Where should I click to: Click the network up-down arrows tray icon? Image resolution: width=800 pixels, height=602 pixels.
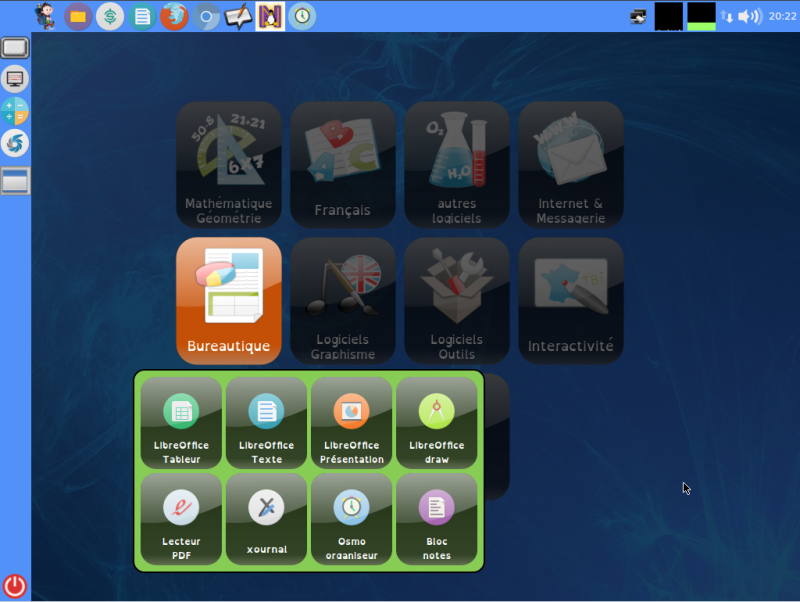click(727, 16)
